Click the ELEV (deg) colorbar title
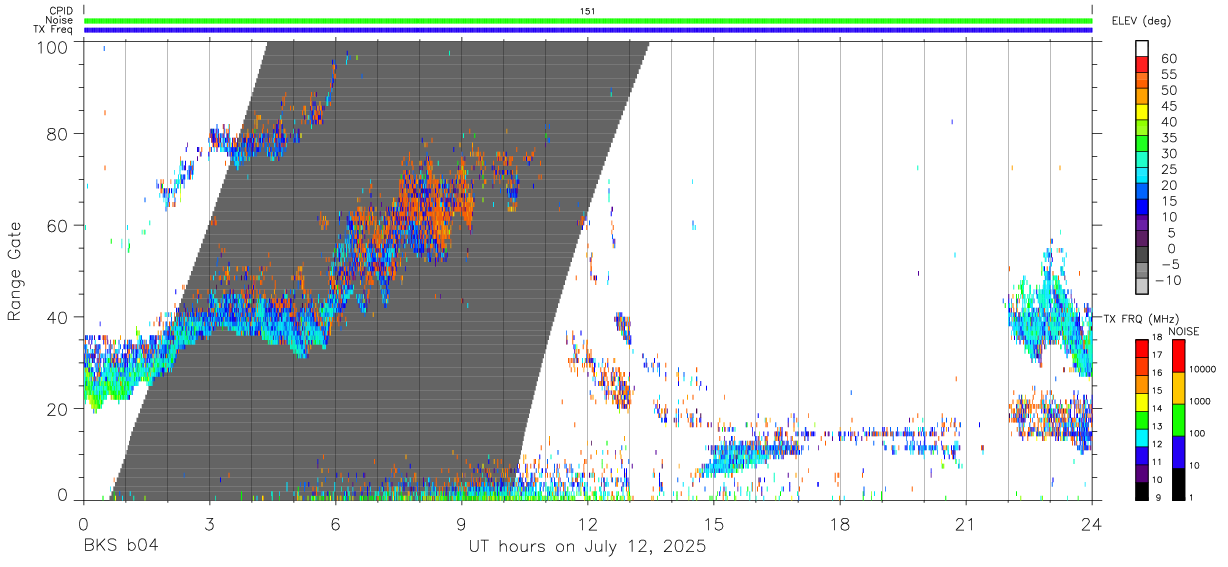Viewport: 1228px width, 567px height. pos(1141,21)
